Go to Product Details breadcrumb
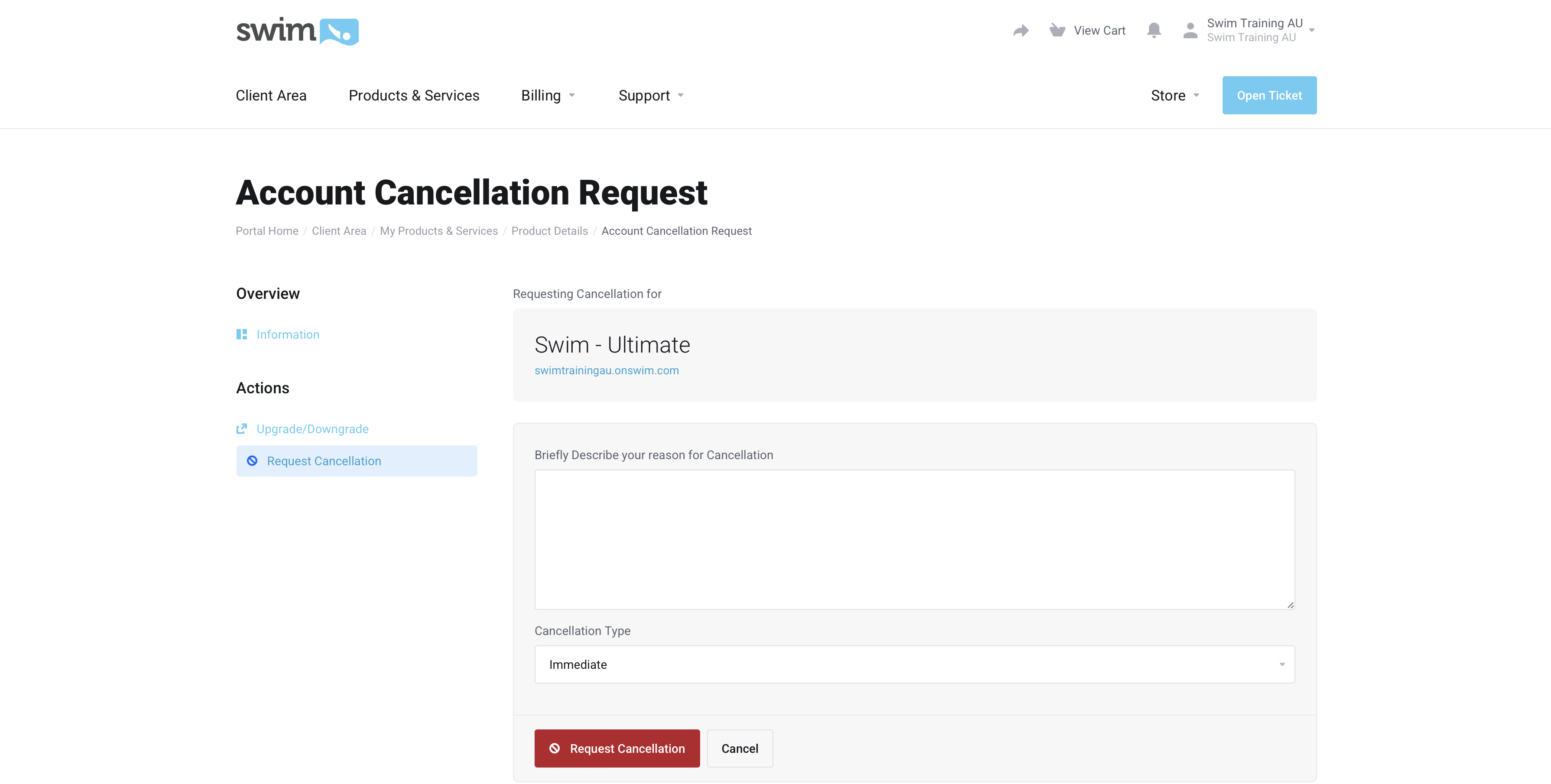Screen dimensions: 1551x784 click(x=549, y=230)
